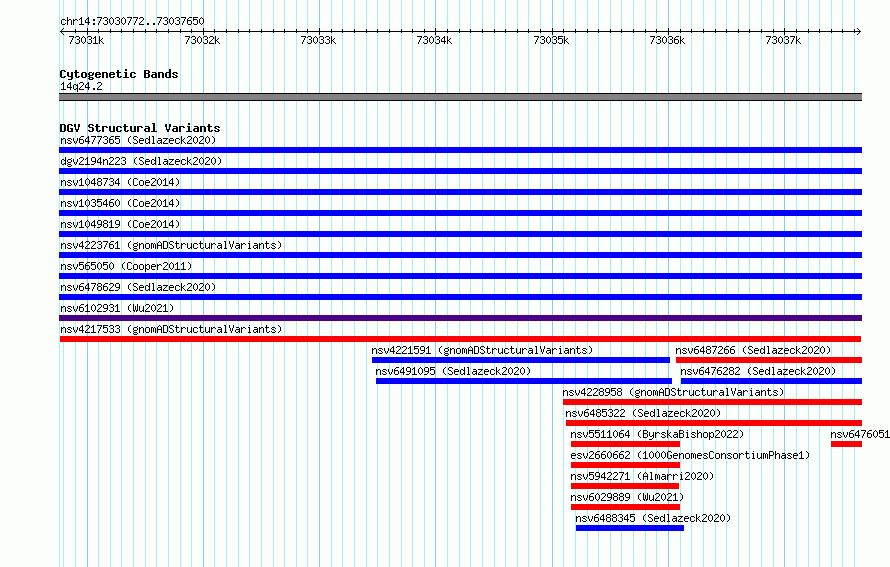Image resolution: width=890 pixels, height=567 pixels.
Task: Click the blue bar under nsv565050
Action: coord(460,276)
